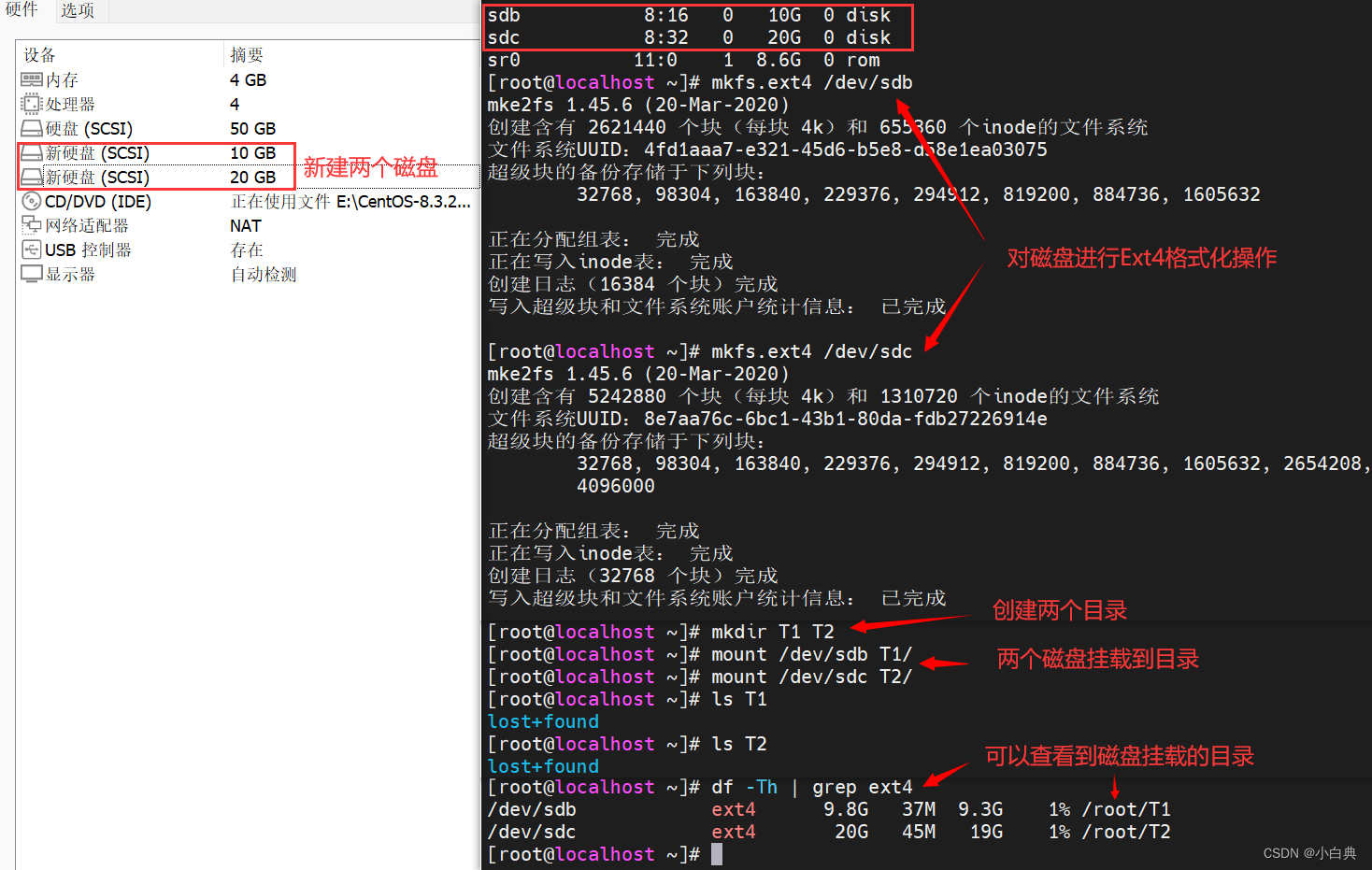
Task: Click the UUID line starting 4fd1aaa7
Action: click(767, 150)
